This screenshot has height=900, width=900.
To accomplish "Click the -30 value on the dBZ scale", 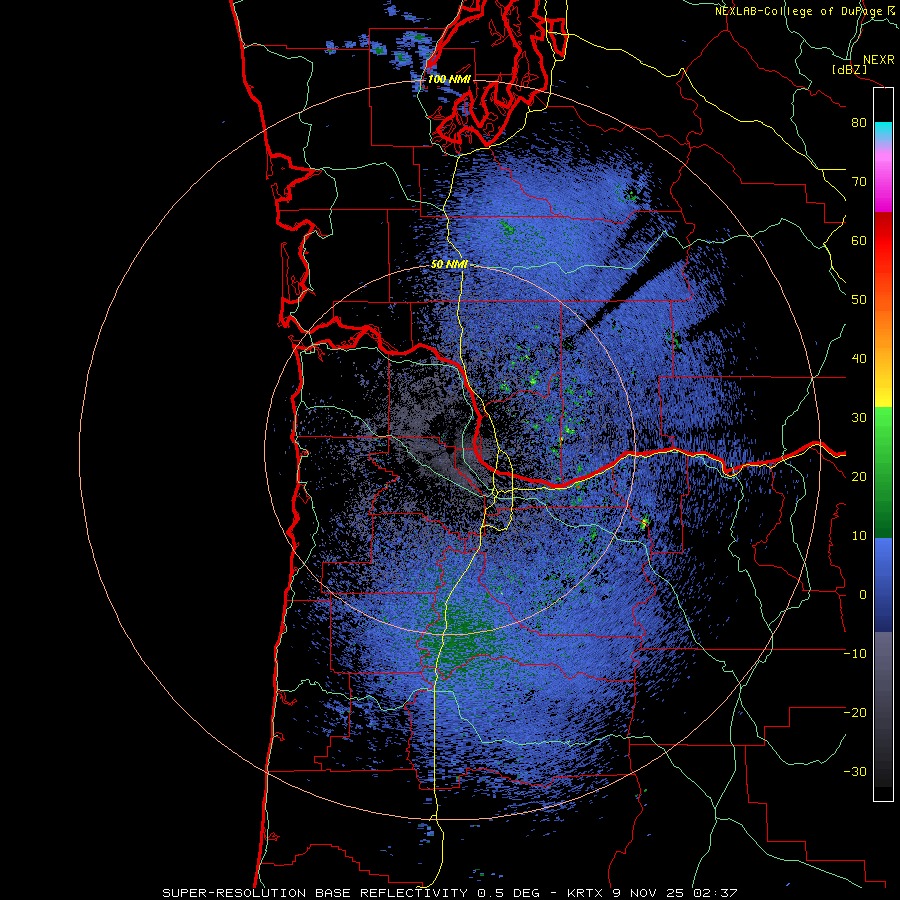I will pos(855,771).
